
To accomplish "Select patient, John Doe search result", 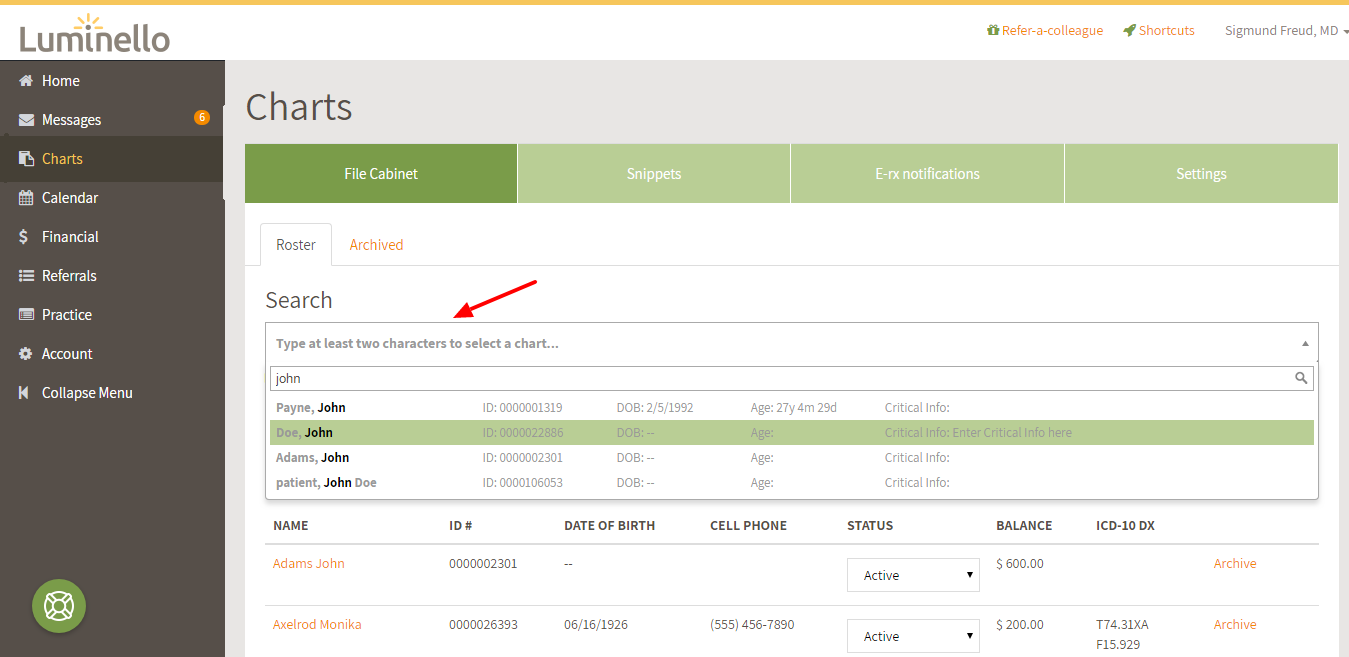I will pos(792,482).
